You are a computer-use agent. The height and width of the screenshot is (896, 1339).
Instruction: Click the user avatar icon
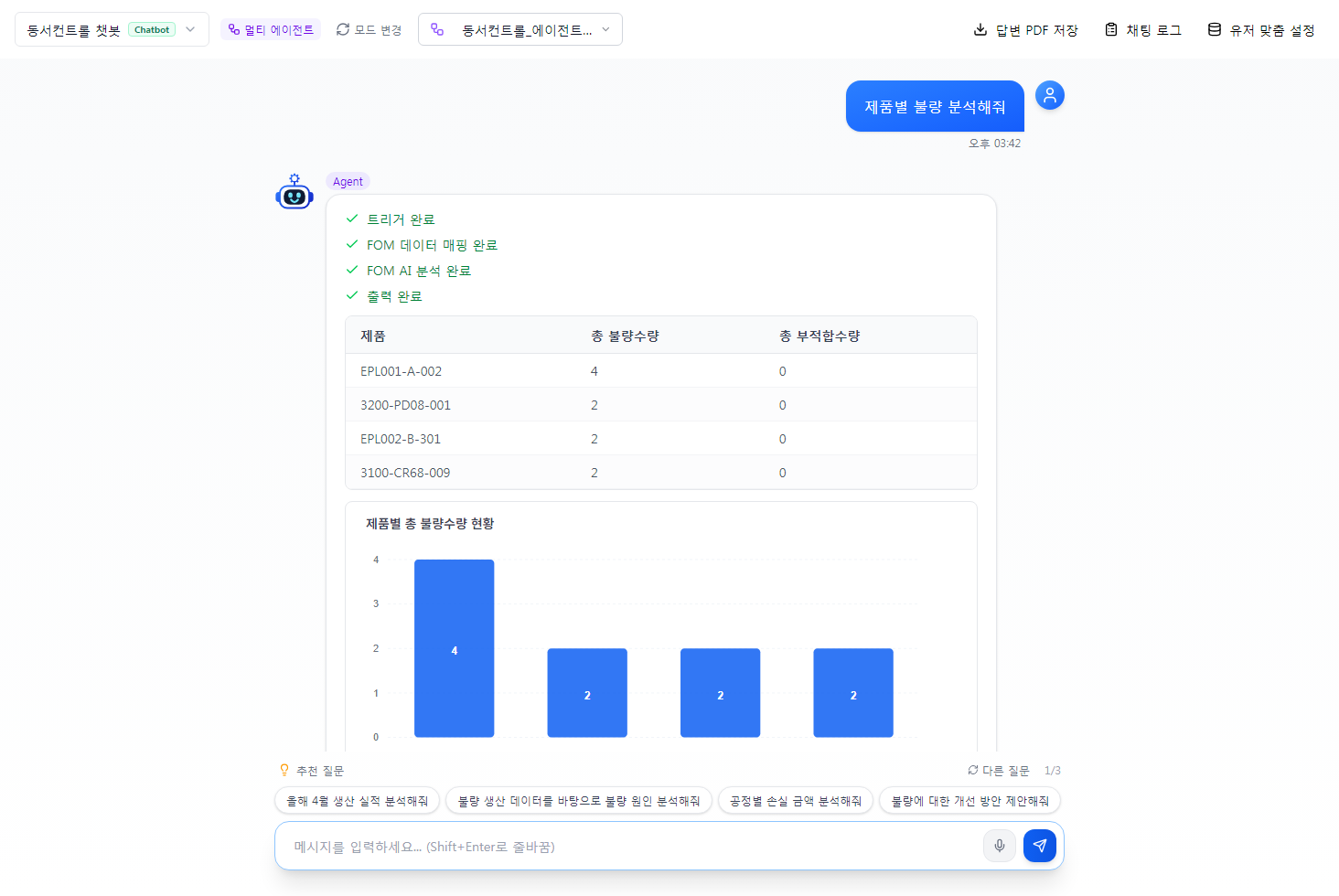[1050, 95]
